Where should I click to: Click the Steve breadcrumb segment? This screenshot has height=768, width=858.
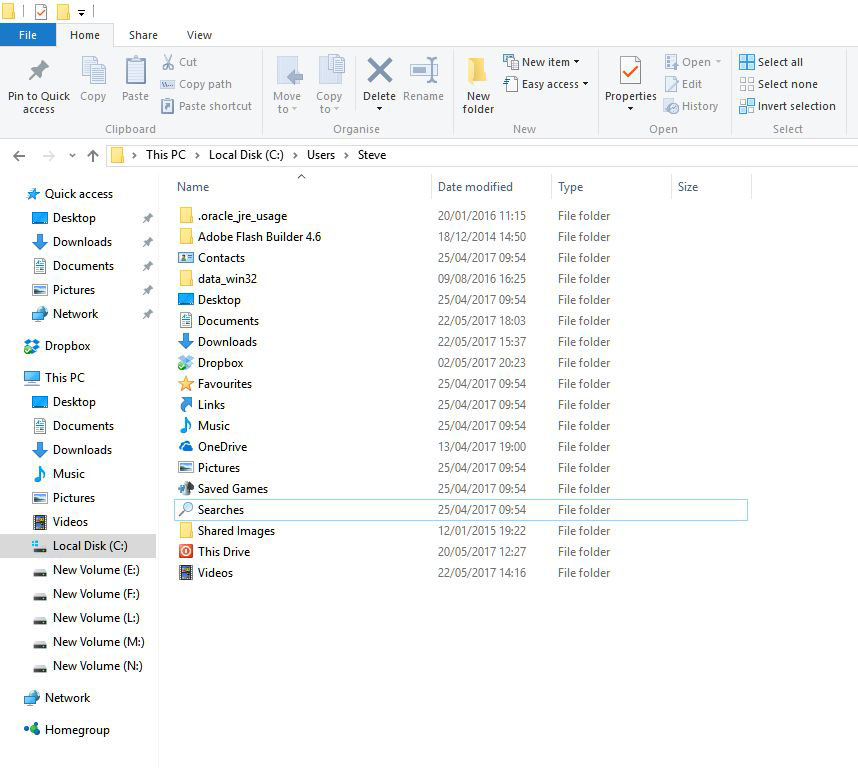point(372,155)
